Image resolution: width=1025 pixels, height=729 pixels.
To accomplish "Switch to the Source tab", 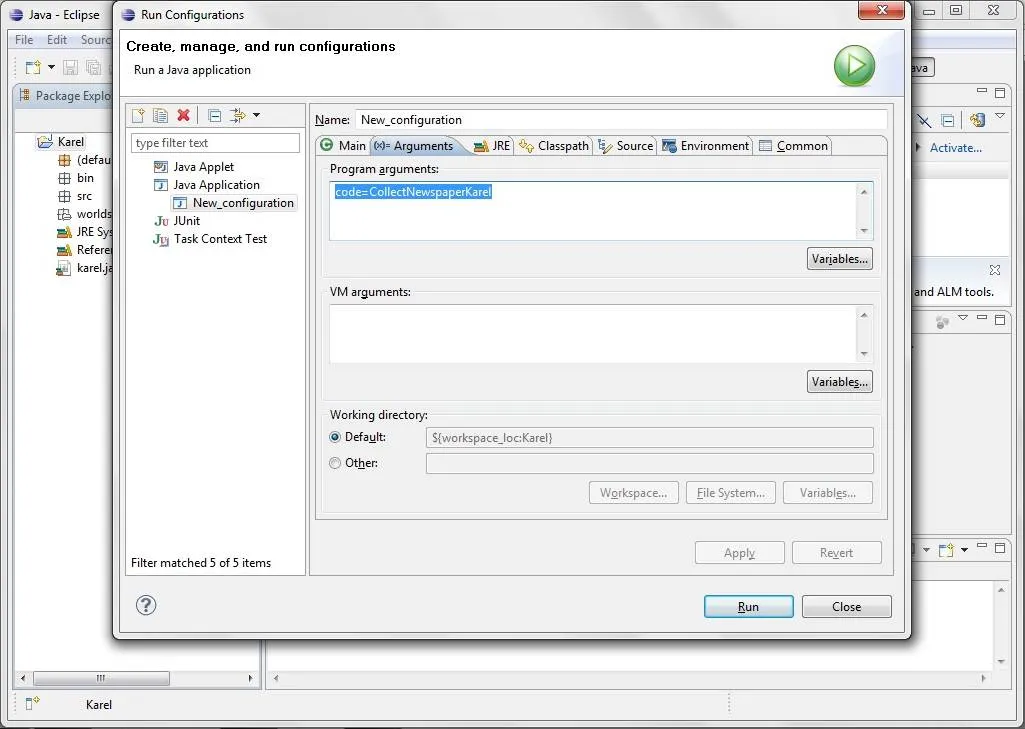I will click(x=626, y=145).
